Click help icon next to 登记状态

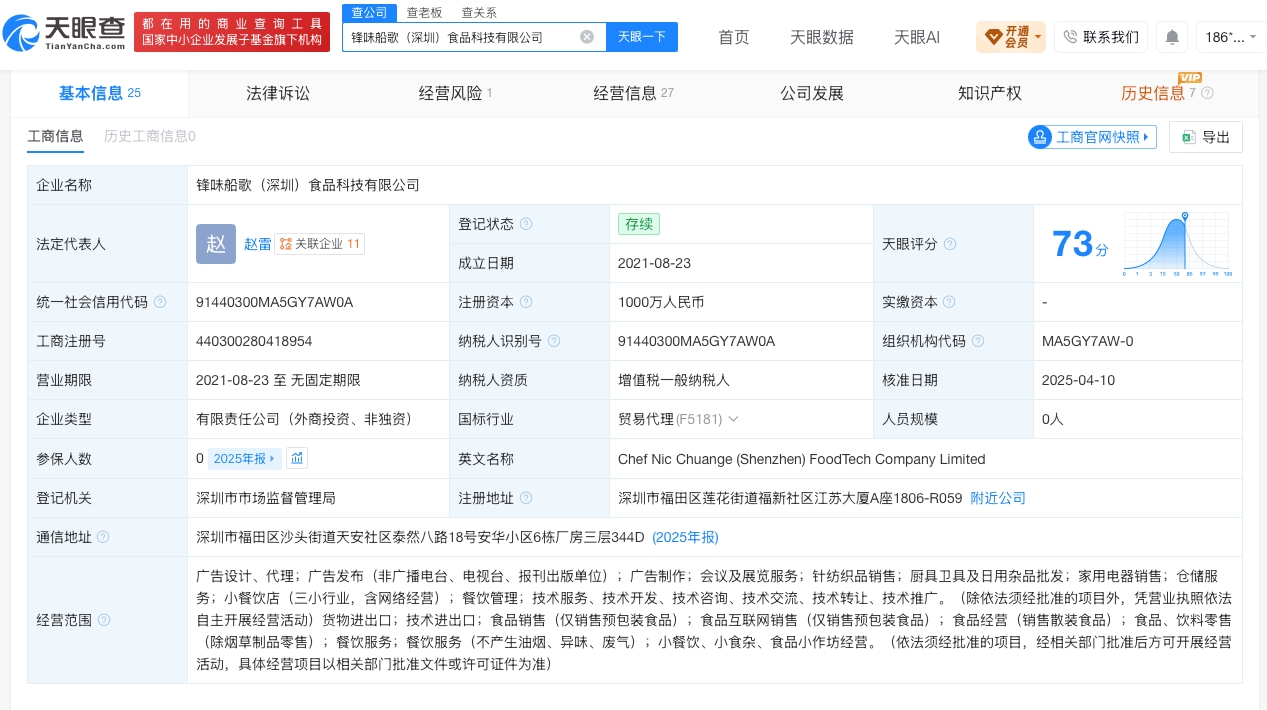[526, 224]
